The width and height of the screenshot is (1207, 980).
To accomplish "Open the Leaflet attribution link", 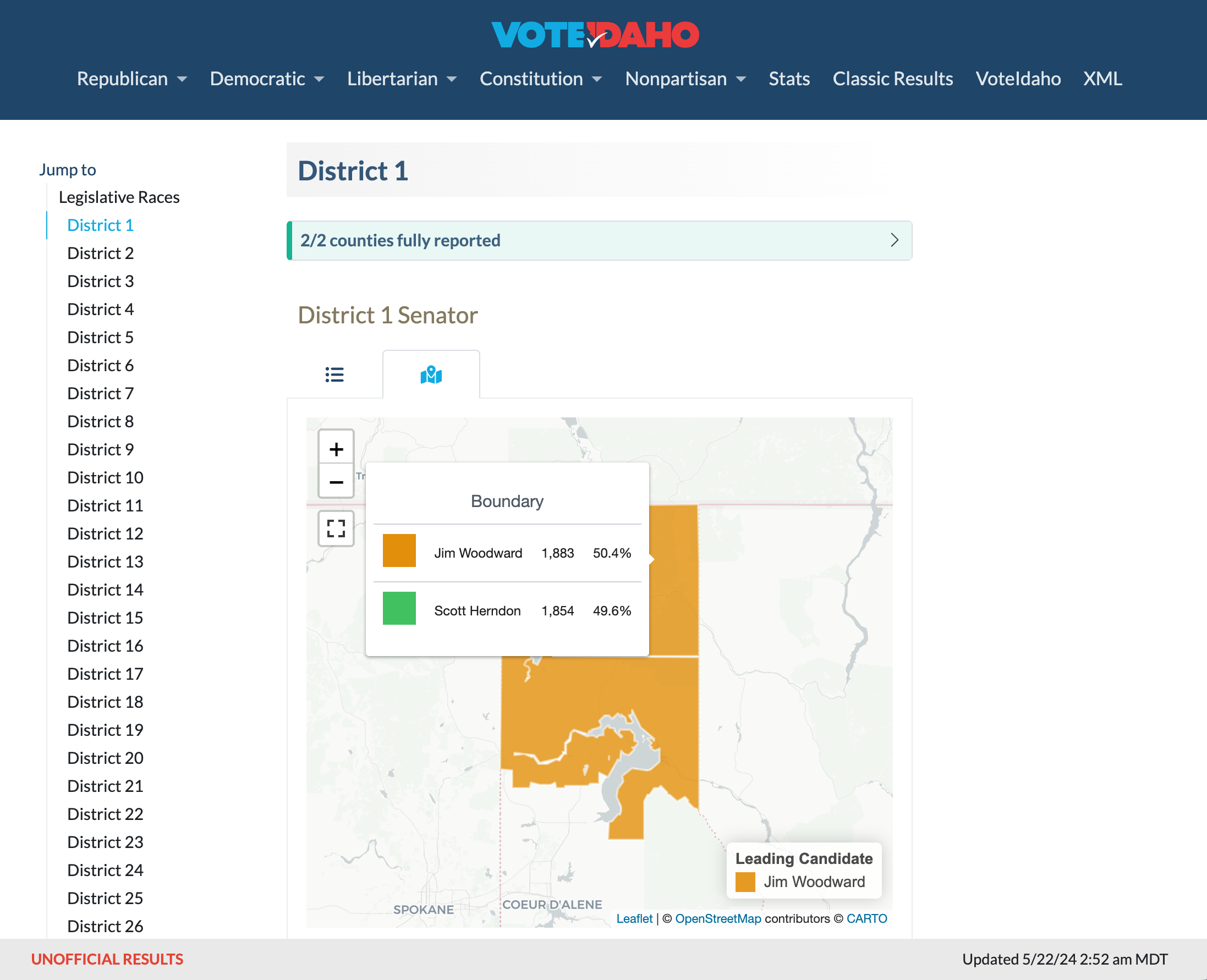I will click(634, 918).
